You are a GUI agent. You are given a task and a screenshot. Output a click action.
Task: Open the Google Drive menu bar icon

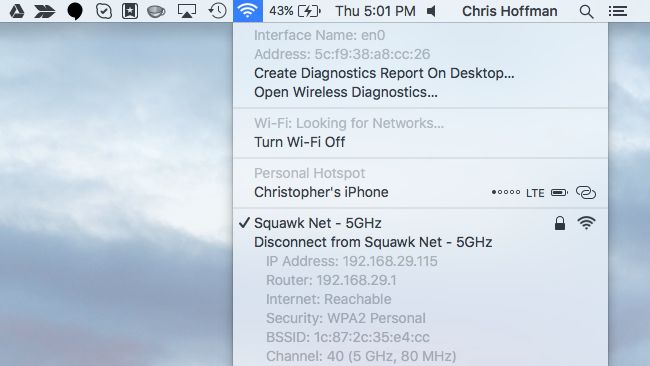pyautogui.click(x=17, y=11)
